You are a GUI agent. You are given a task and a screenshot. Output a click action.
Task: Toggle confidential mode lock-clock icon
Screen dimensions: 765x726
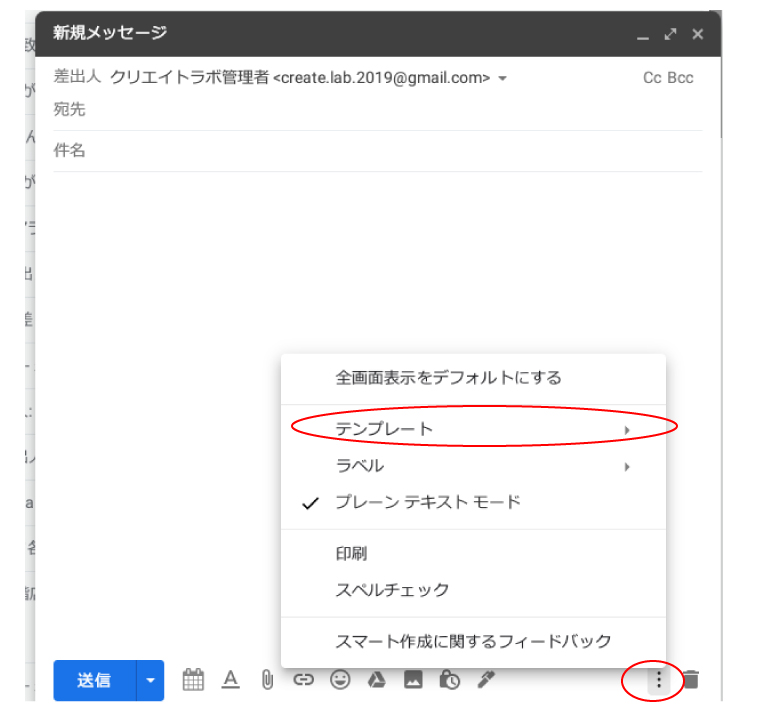tap(449, 680)
